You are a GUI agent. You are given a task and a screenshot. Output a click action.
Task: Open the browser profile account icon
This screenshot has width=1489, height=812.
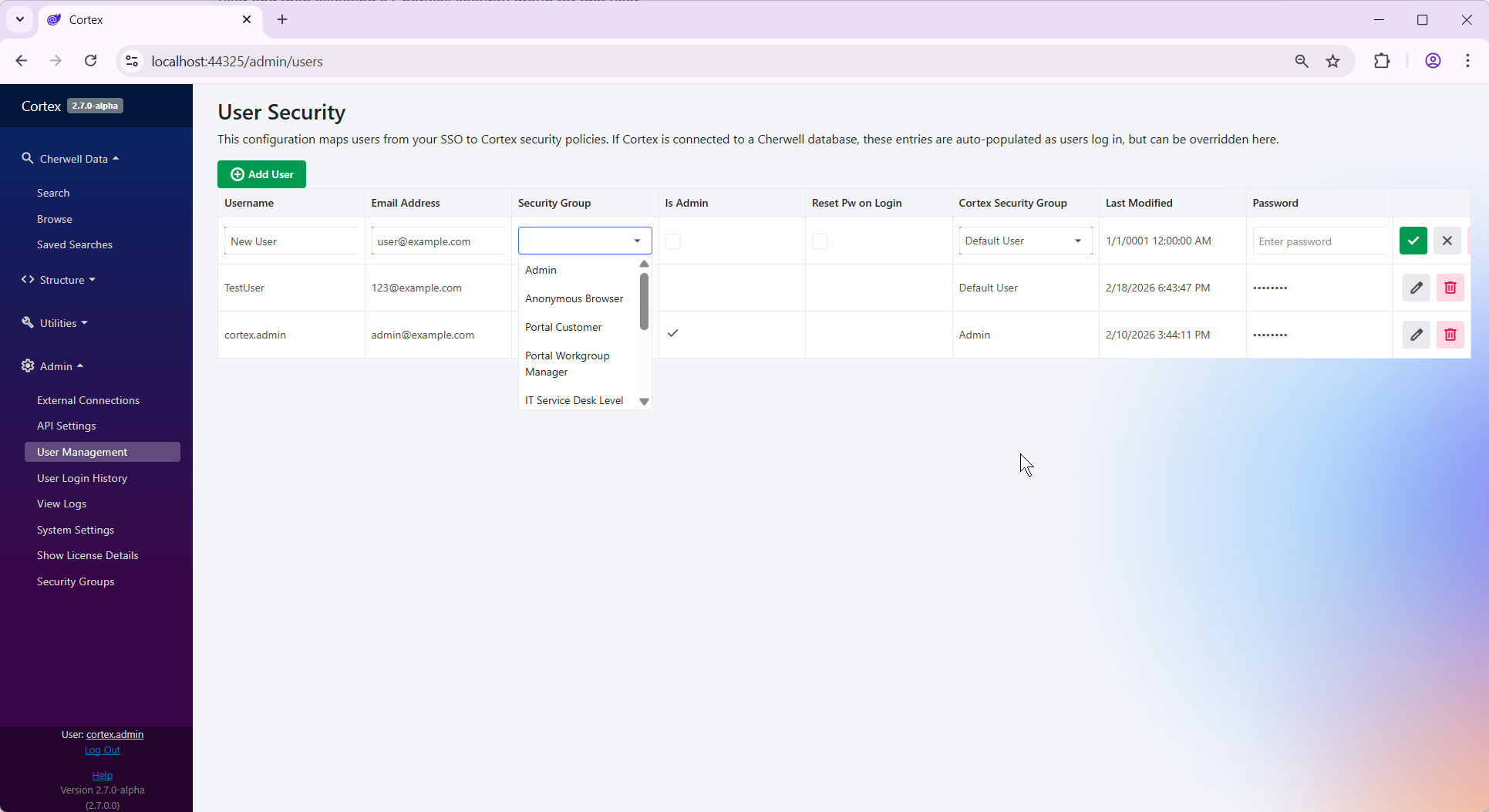[x=1433, y=61]
